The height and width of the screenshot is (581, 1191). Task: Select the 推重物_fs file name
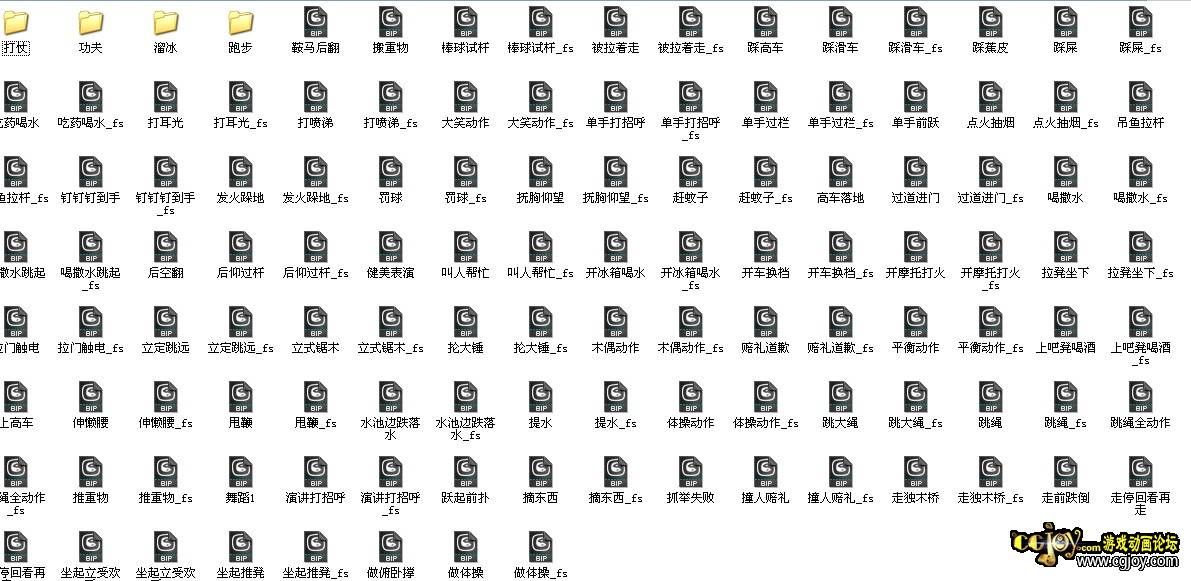click(166, 498)
